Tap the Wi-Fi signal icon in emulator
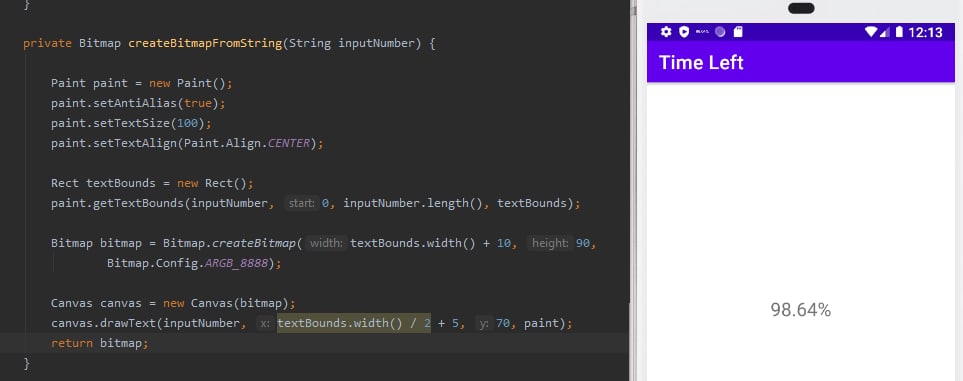Screen dimensions: 963x381 click(x=871, y=32)
